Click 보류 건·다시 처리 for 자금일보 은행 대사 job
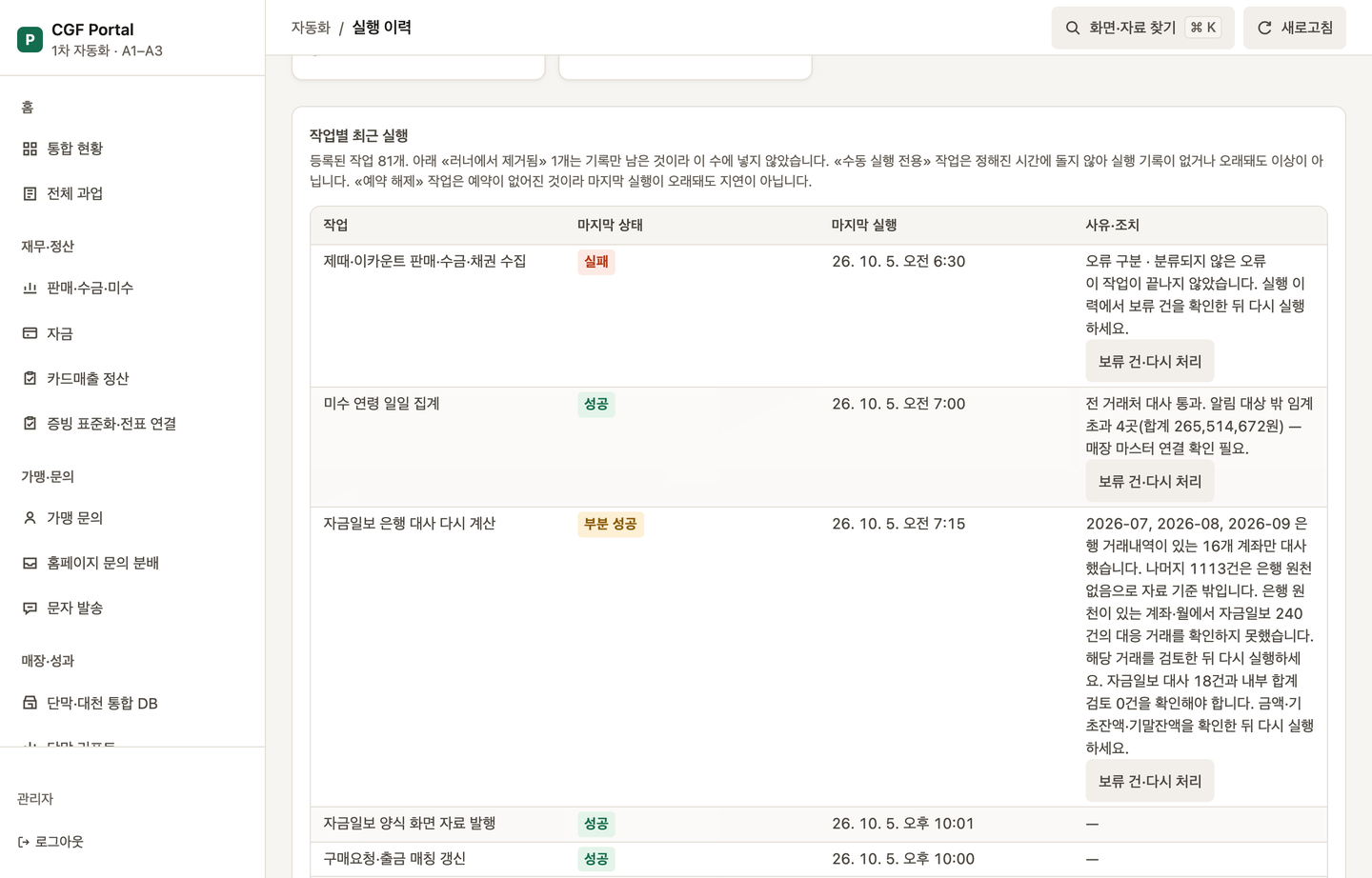Image resolution: width=1372 pixels, height=878 pixels. pos(1150,781)
